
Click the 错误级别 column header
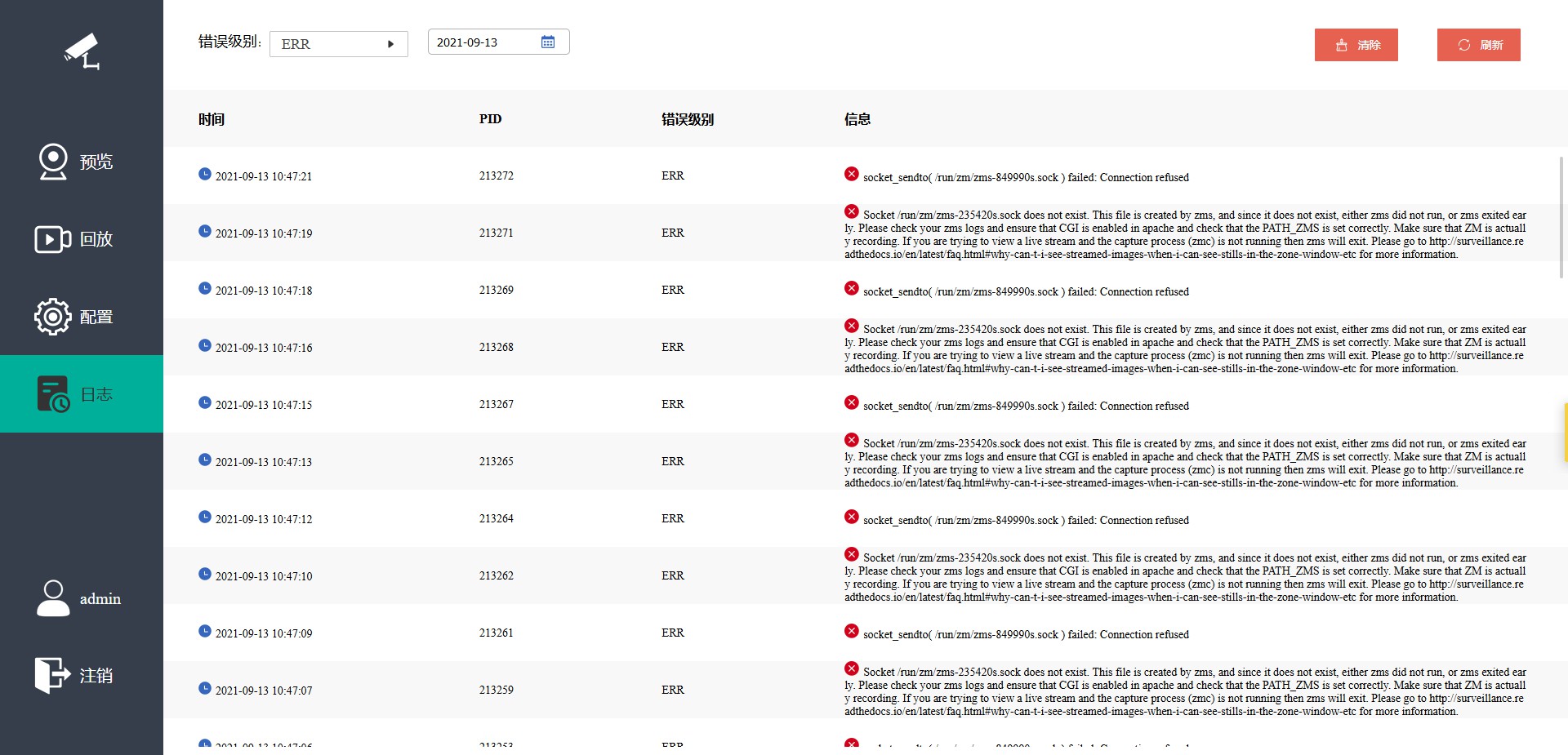coord(687,119)
